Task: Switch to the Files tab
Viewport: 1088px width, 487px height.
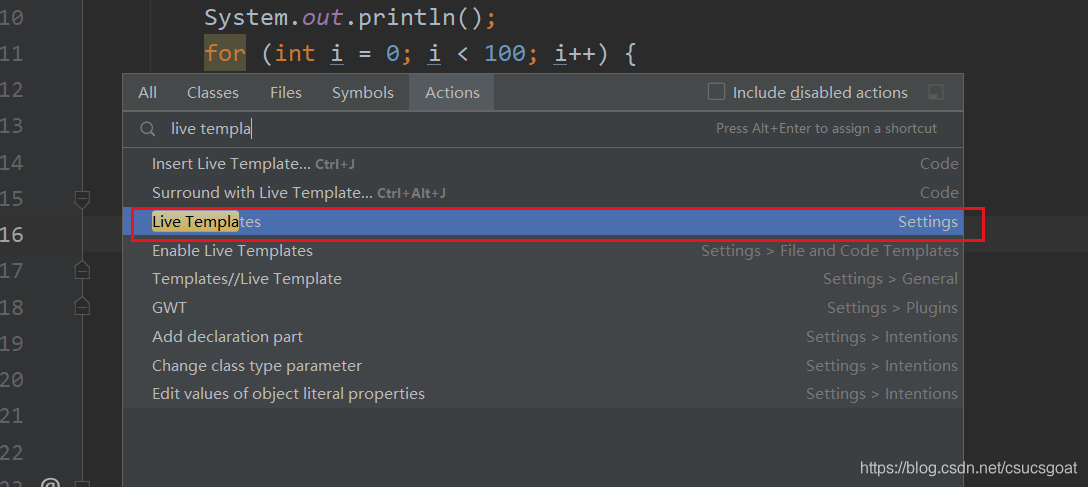Action: [286, 92]
